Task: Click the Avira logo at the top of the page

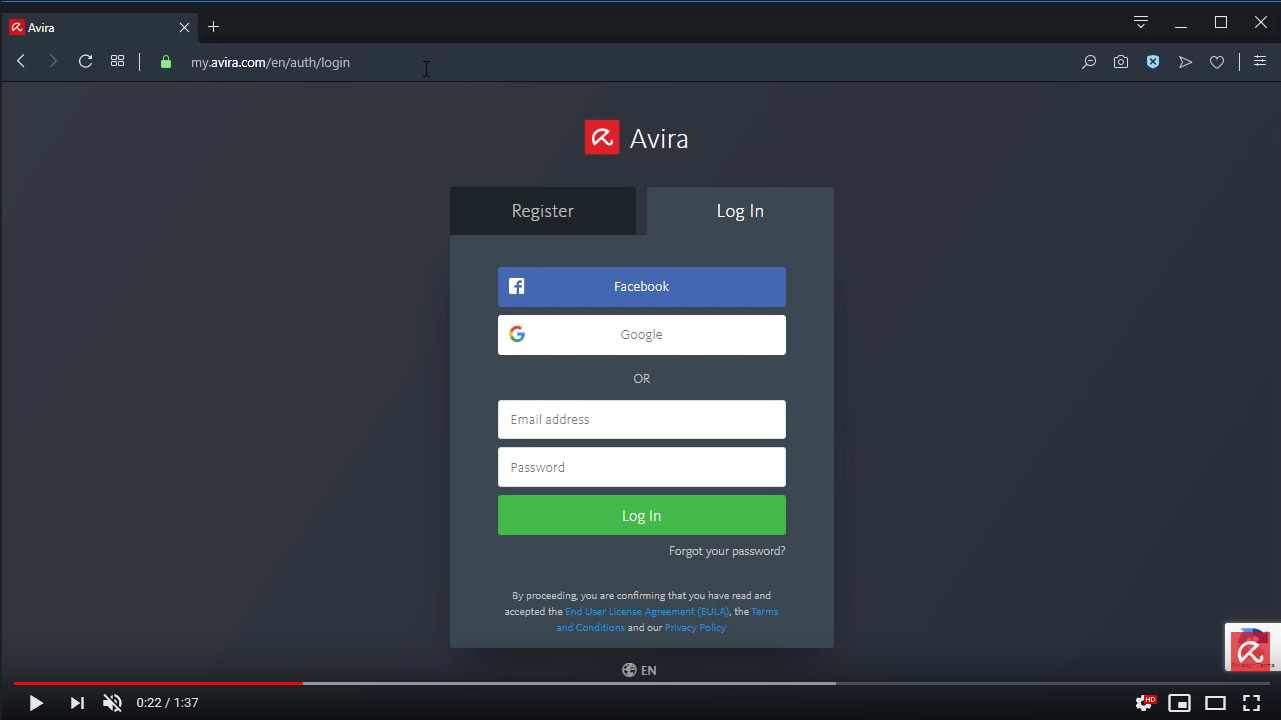Action: pos(637,138)
